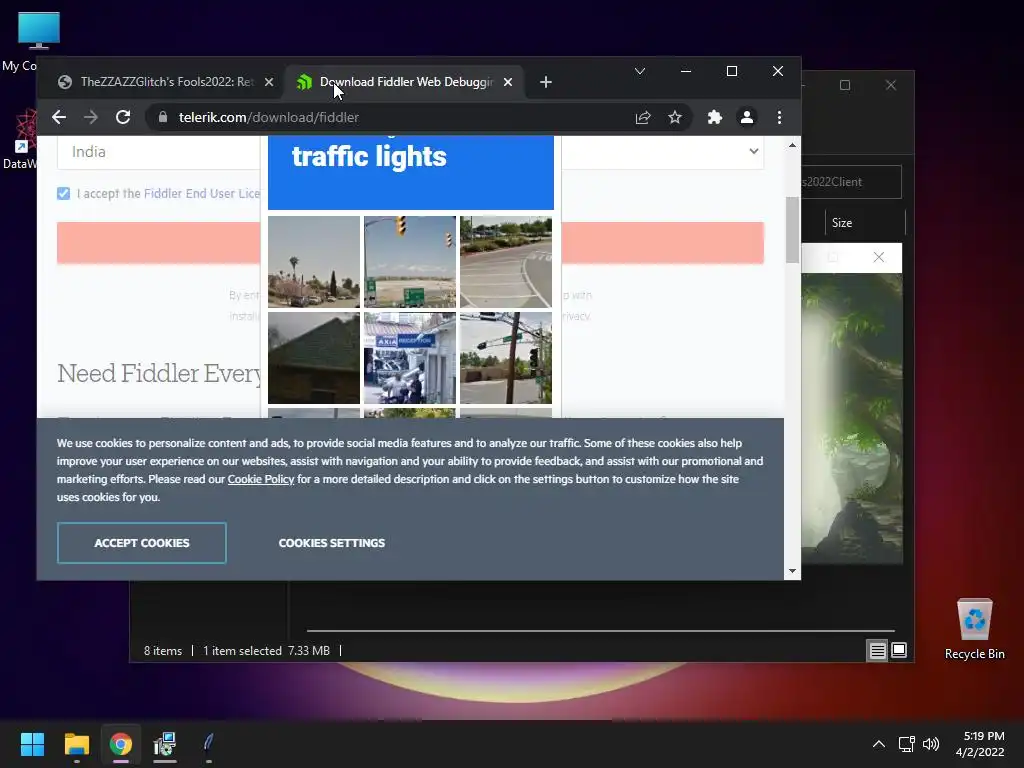Screen dimensions: 1024x768
Task: Open the Cookie Policy link
Action: 261,479
